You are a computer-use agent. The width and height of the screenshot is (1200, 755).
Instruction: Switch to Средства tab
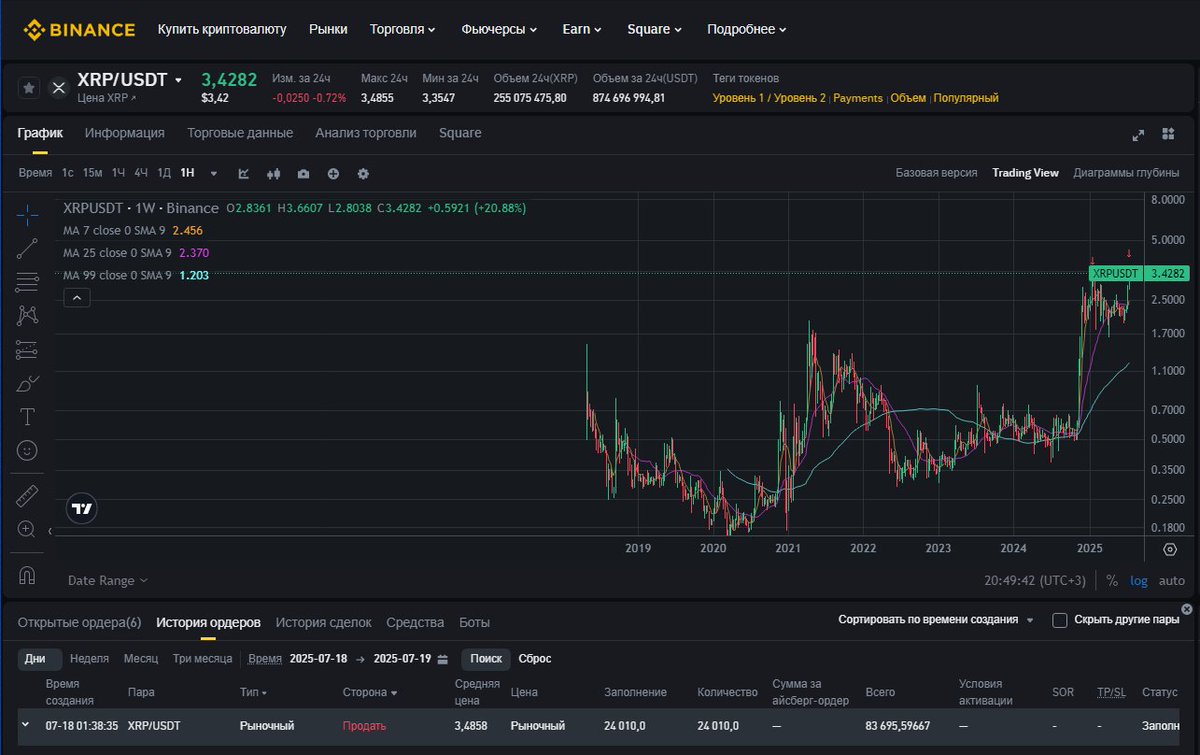pos(415,622)
